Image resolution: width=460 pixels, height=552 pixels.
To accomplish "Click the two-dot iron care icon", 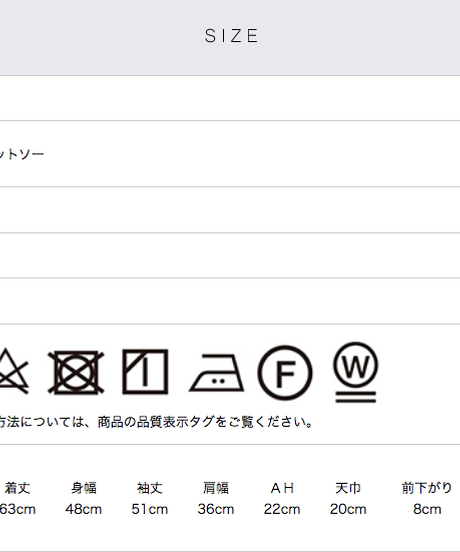I will 216,373.
